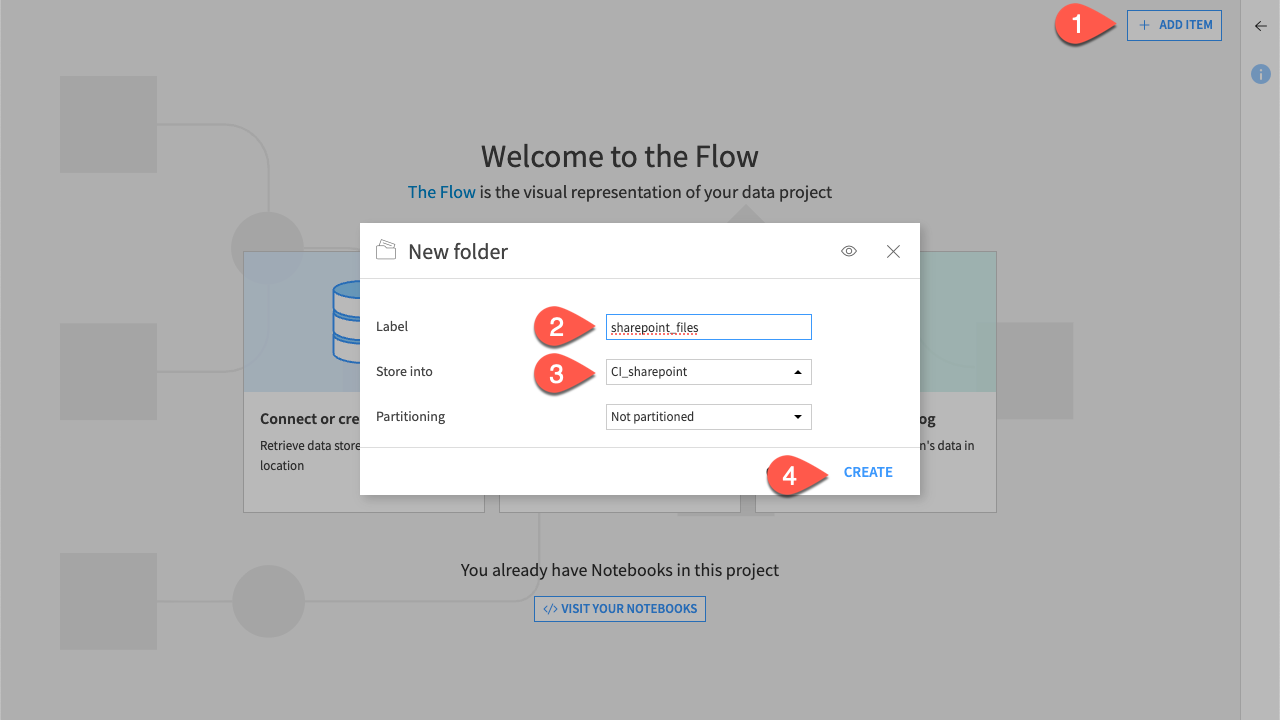Toggle the eye preview in New folder dialog
The height and width of the screenshot is (720, 1280).
coord(848,251)
